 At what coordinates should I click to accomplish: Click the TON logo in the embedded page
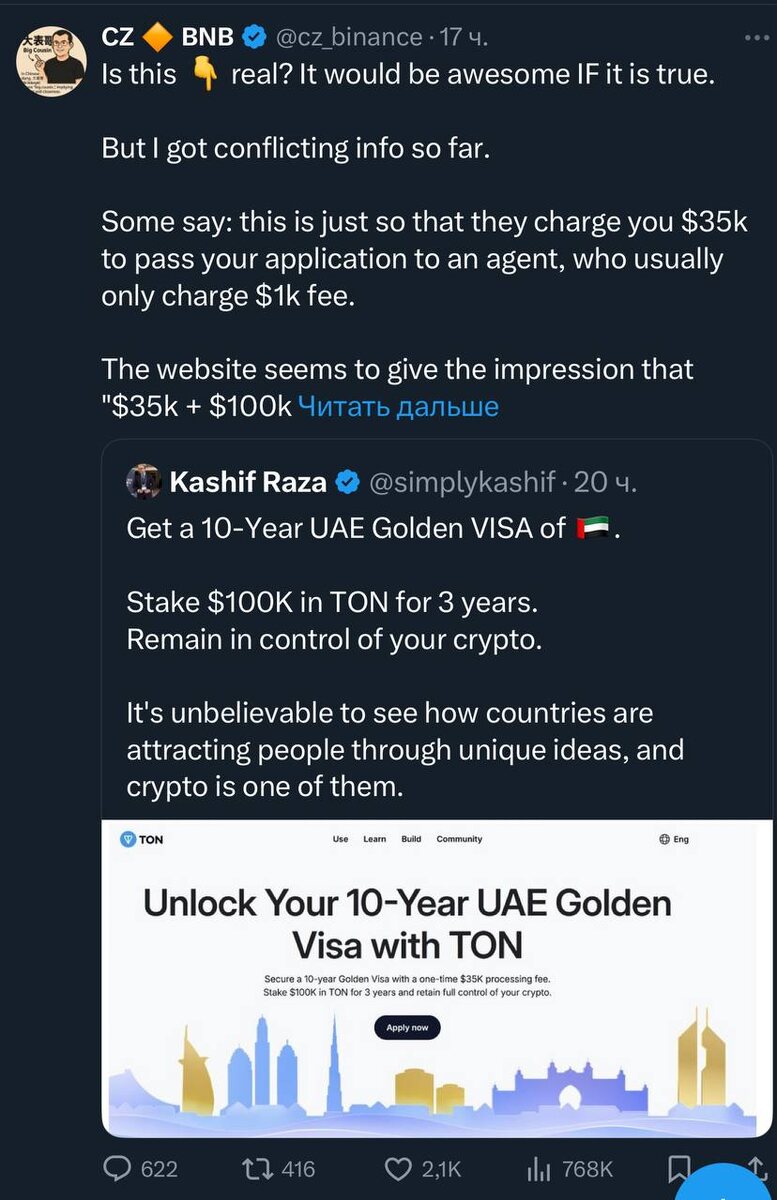[141, 839]
